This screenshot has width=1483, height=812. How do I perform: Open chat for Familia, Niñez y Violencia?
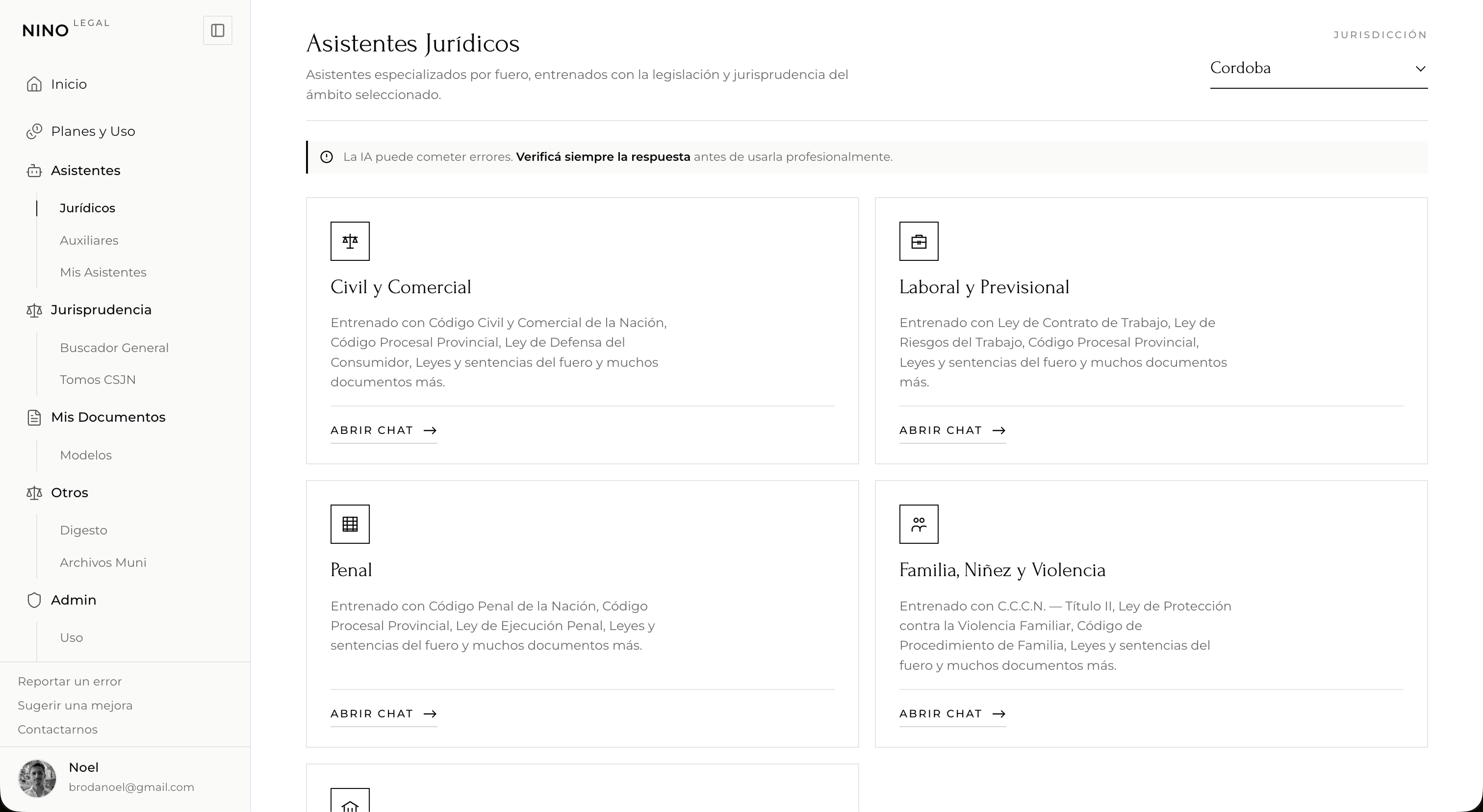pos(952,714)
